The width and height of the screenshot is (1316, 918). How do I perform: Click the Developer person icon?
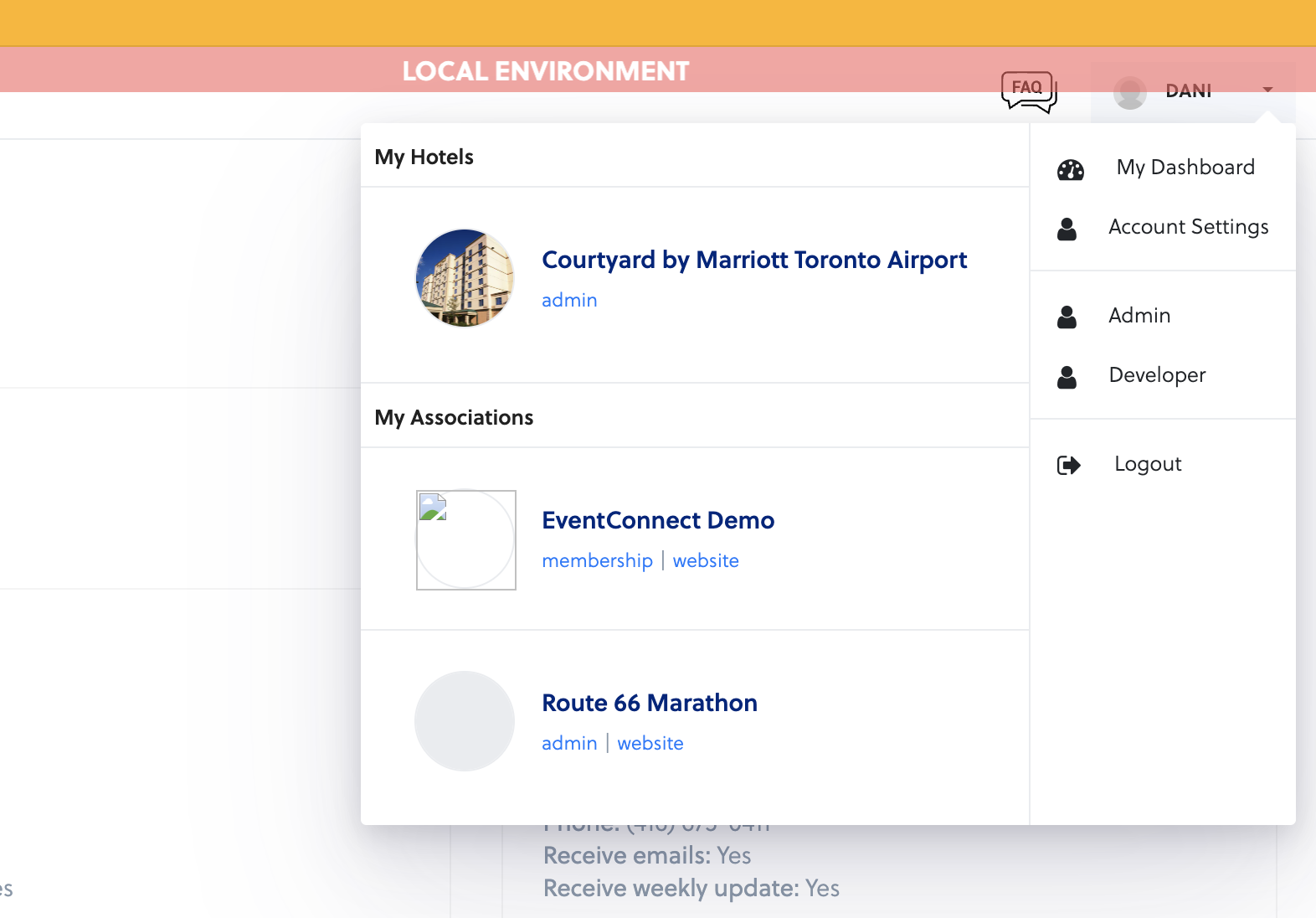[1067, 377]
